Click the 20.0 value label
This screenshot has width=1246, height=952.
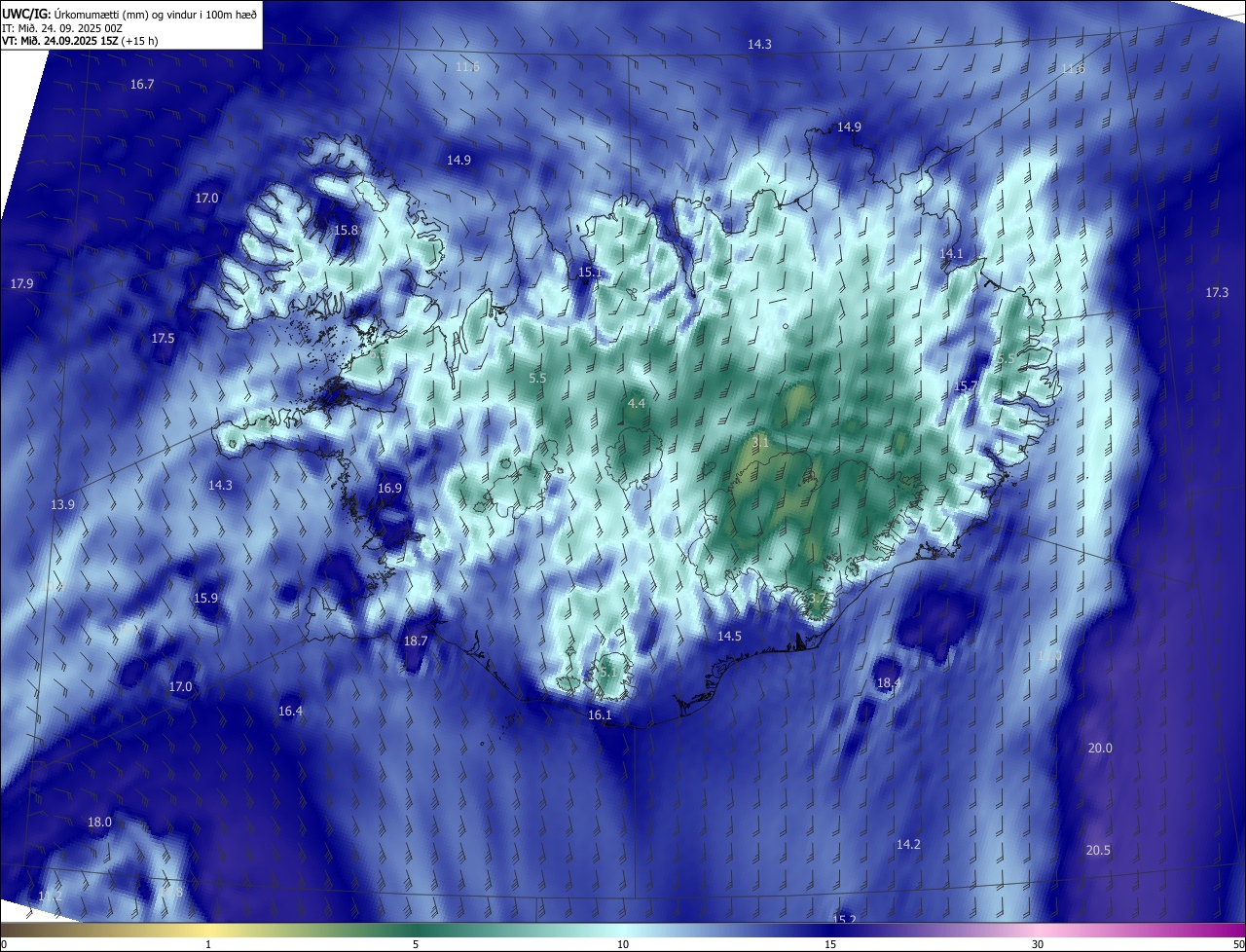(1099, 749)
